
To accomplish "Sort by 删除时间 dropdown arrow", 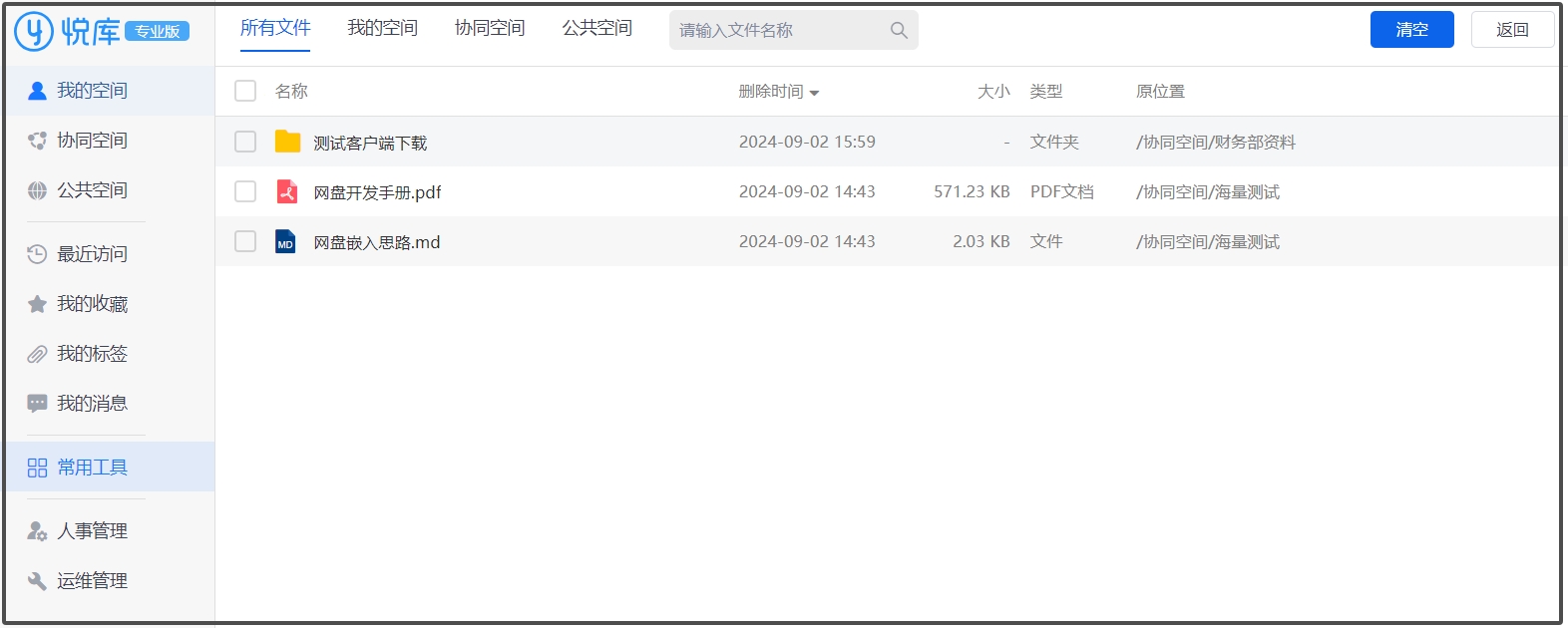I will pos(814,93).
